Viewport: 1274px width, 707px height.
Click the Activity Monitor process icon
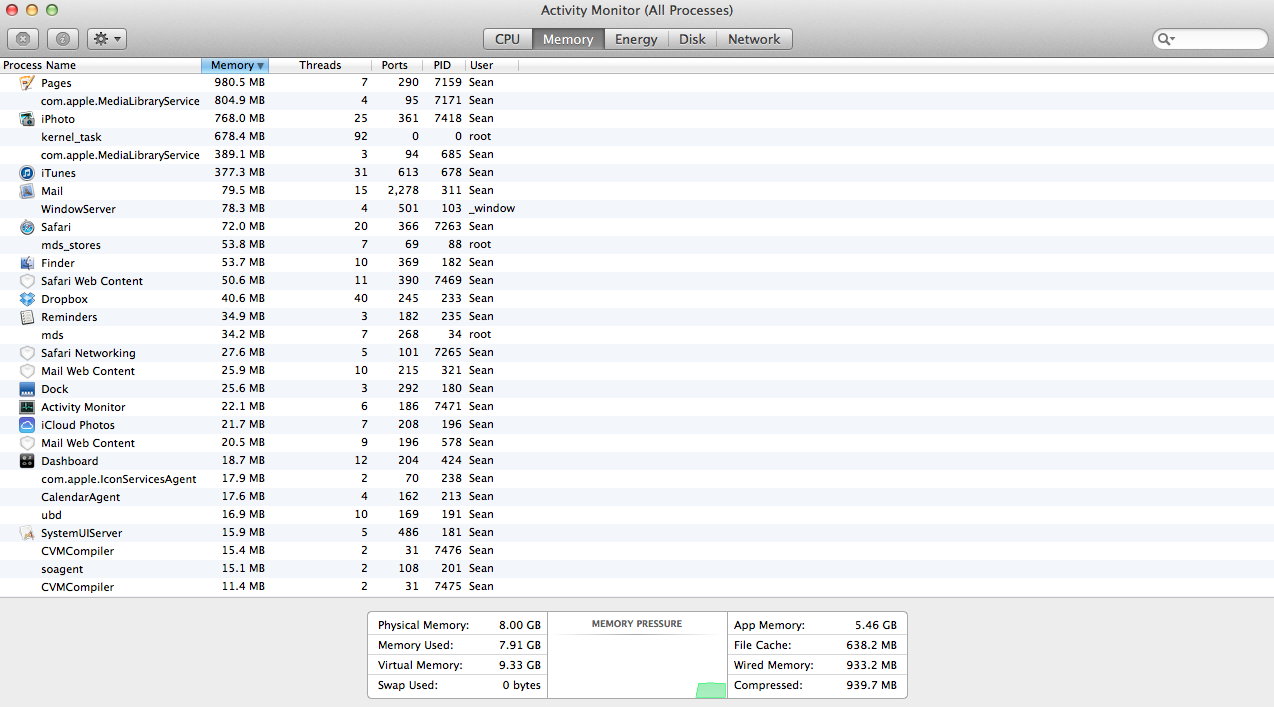point(27,407)
